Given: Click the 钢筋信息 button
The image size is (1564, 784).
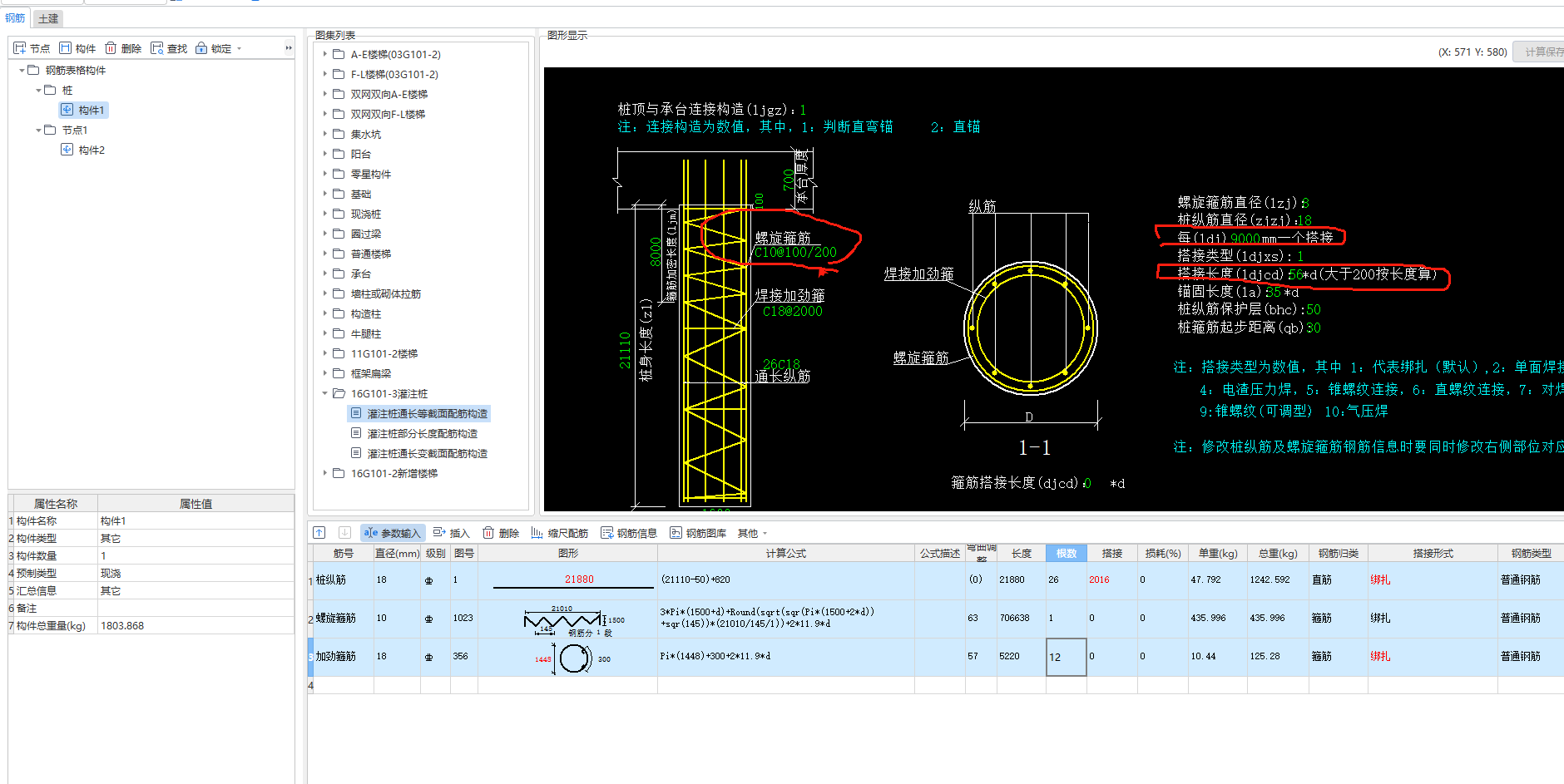Looking at the screenshot, I should click(629, 533).
